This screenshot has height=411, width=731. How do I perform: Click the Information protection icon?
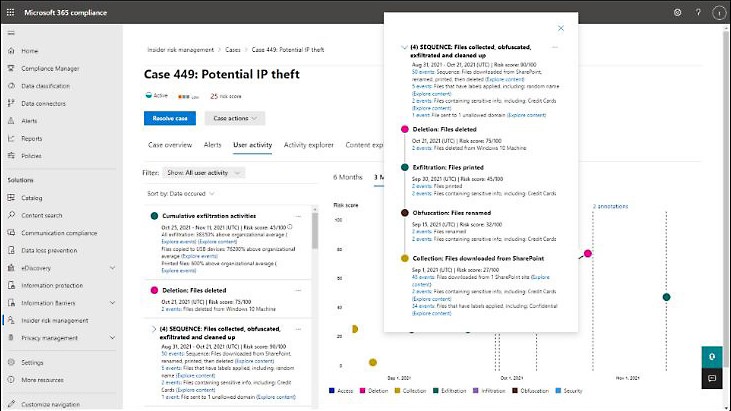tap(11, 285)
